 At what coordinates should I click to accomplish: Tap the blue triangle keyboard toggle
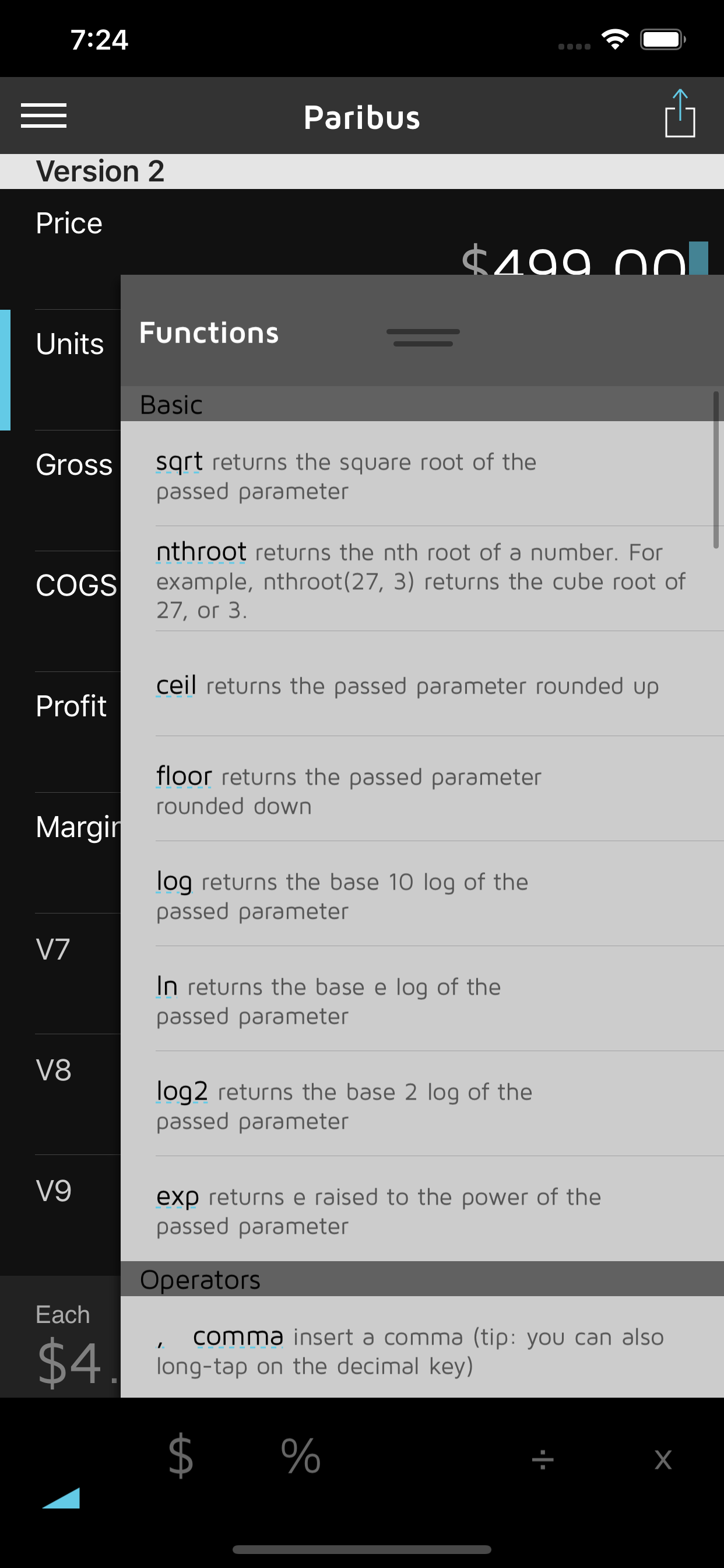61,1497
